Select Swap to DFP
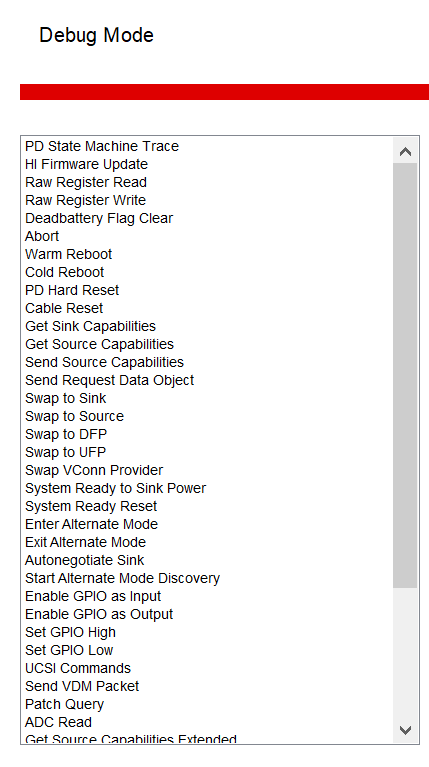429x767 pixels. [x=66, y=434]
